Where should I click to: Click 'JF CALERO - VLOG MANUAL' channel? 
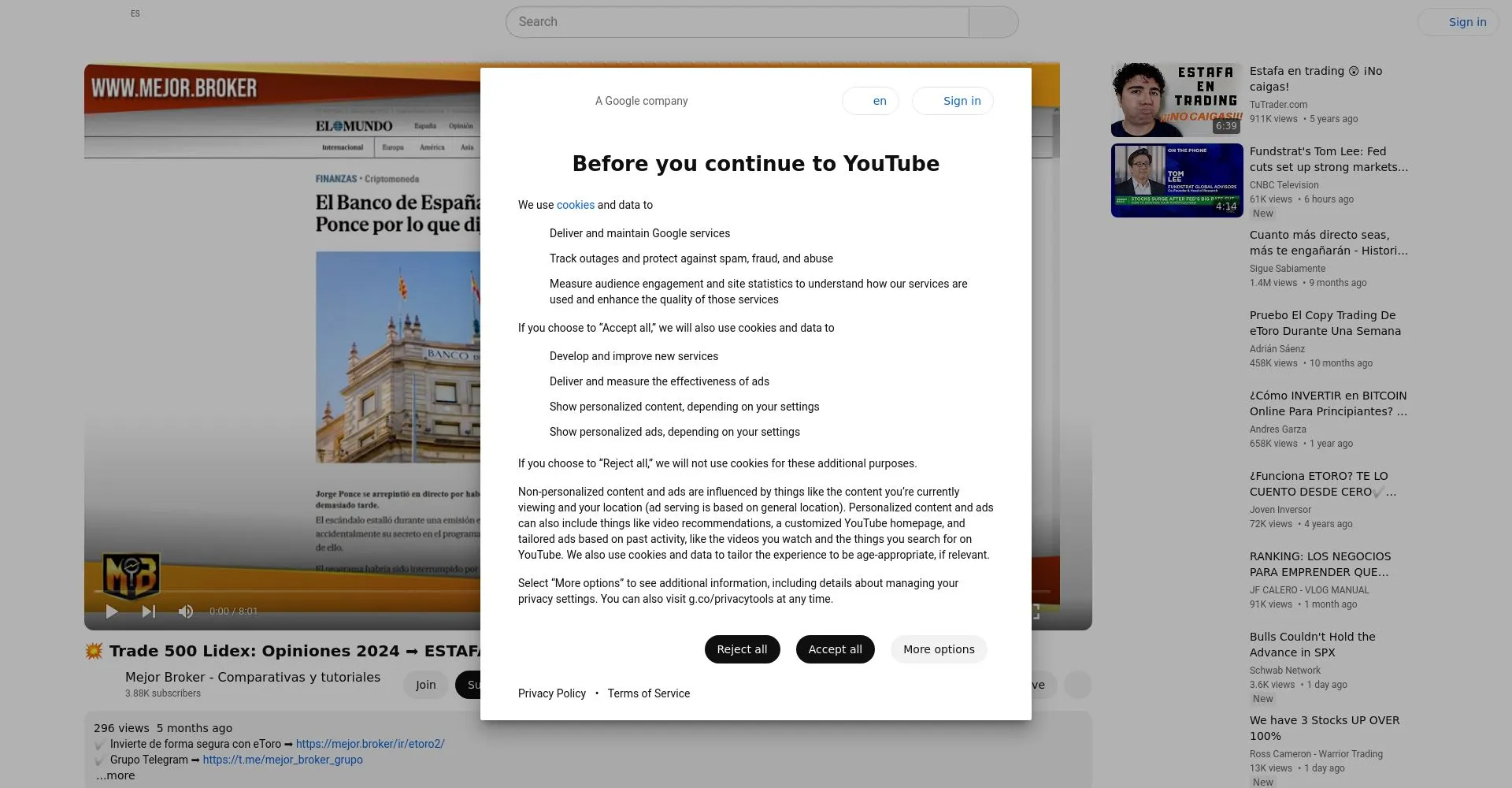(1310, 590)
